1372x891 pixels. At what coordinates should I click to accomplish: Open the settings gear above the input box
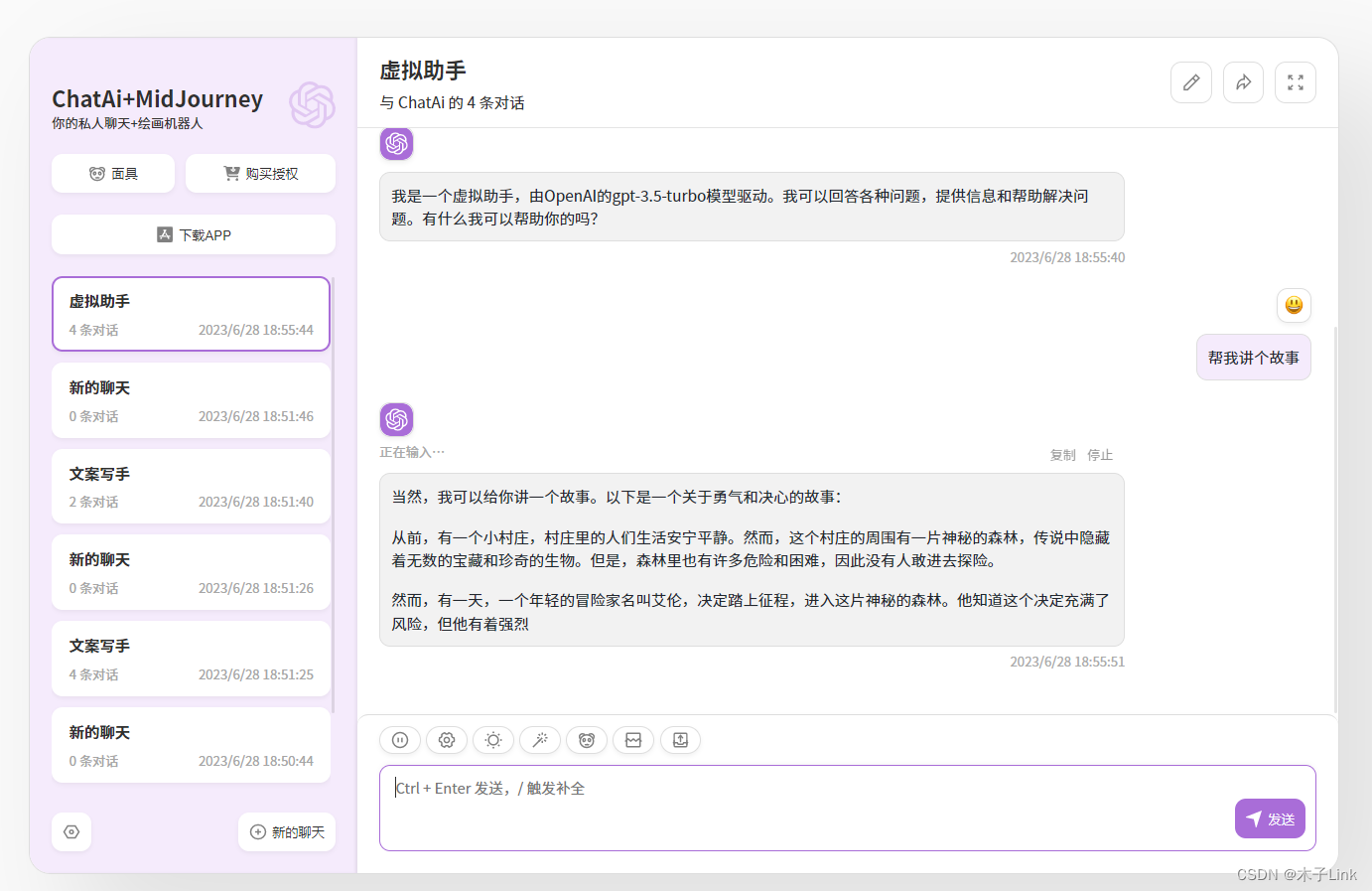pos(447,740)
